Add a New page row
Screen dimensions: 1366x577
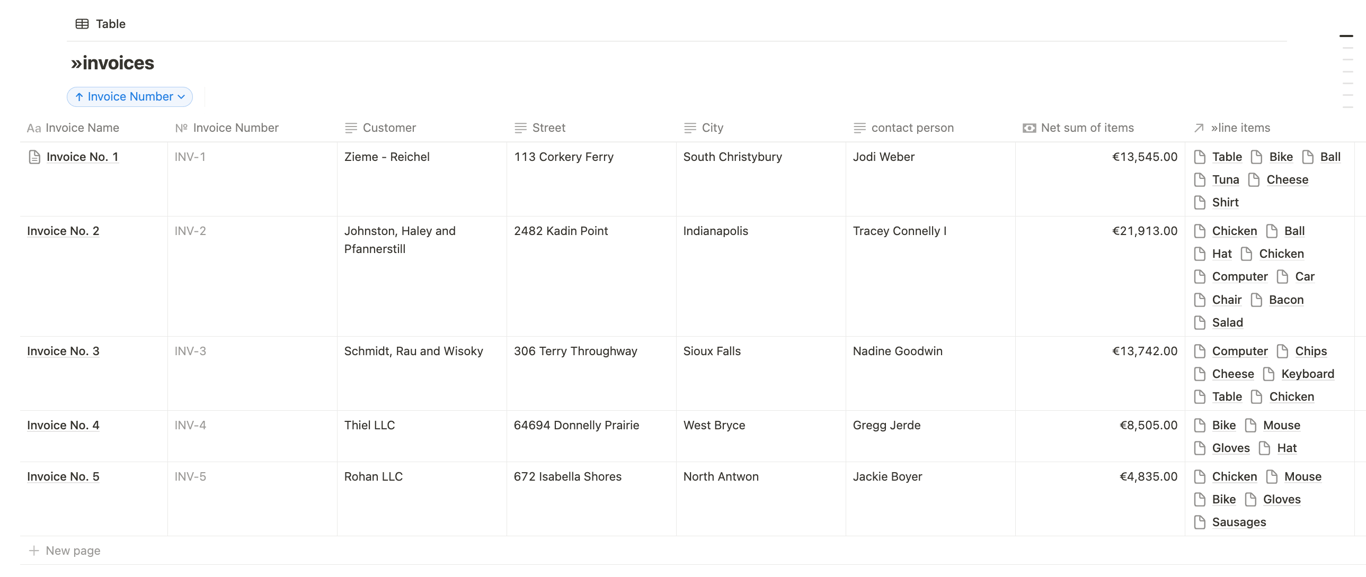tap(72, 551)
